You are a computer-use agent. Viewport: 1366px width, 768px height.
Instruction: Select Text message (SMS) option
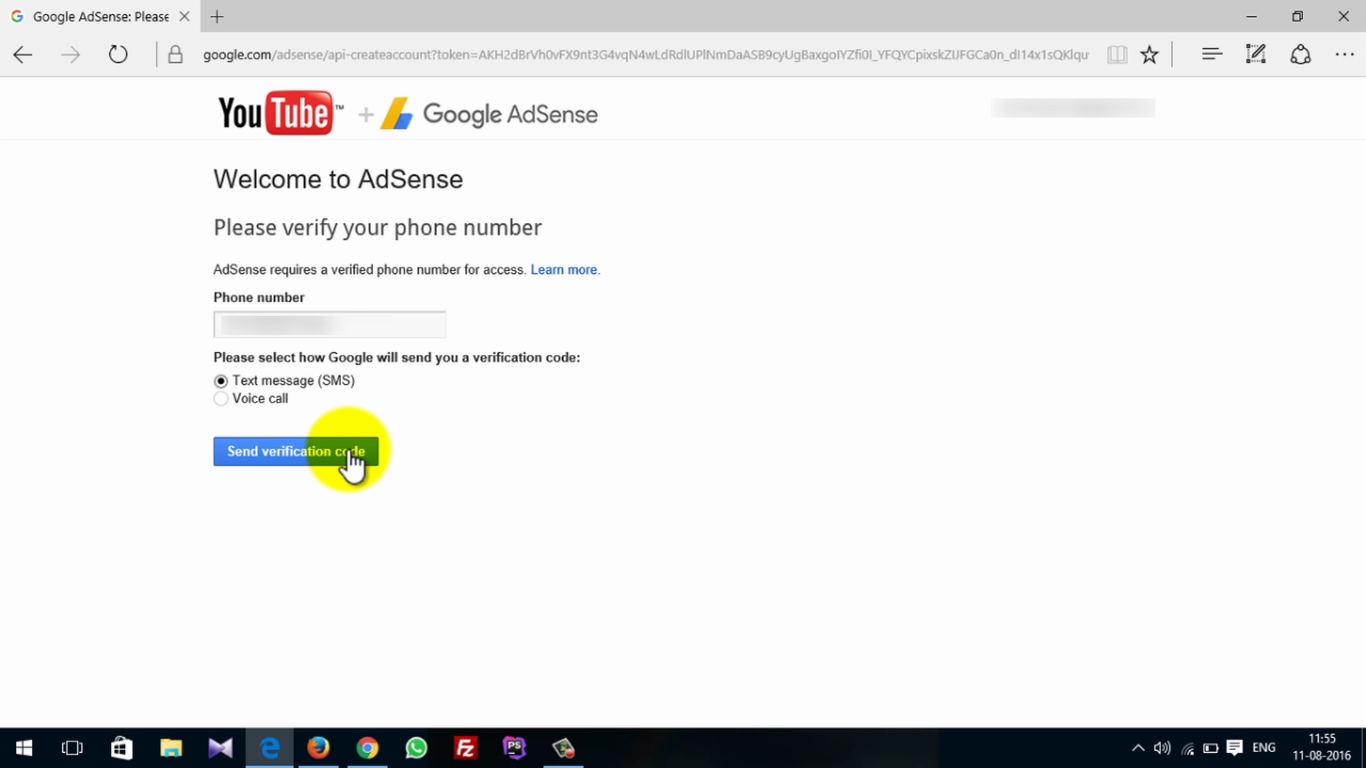pos(221,381)
